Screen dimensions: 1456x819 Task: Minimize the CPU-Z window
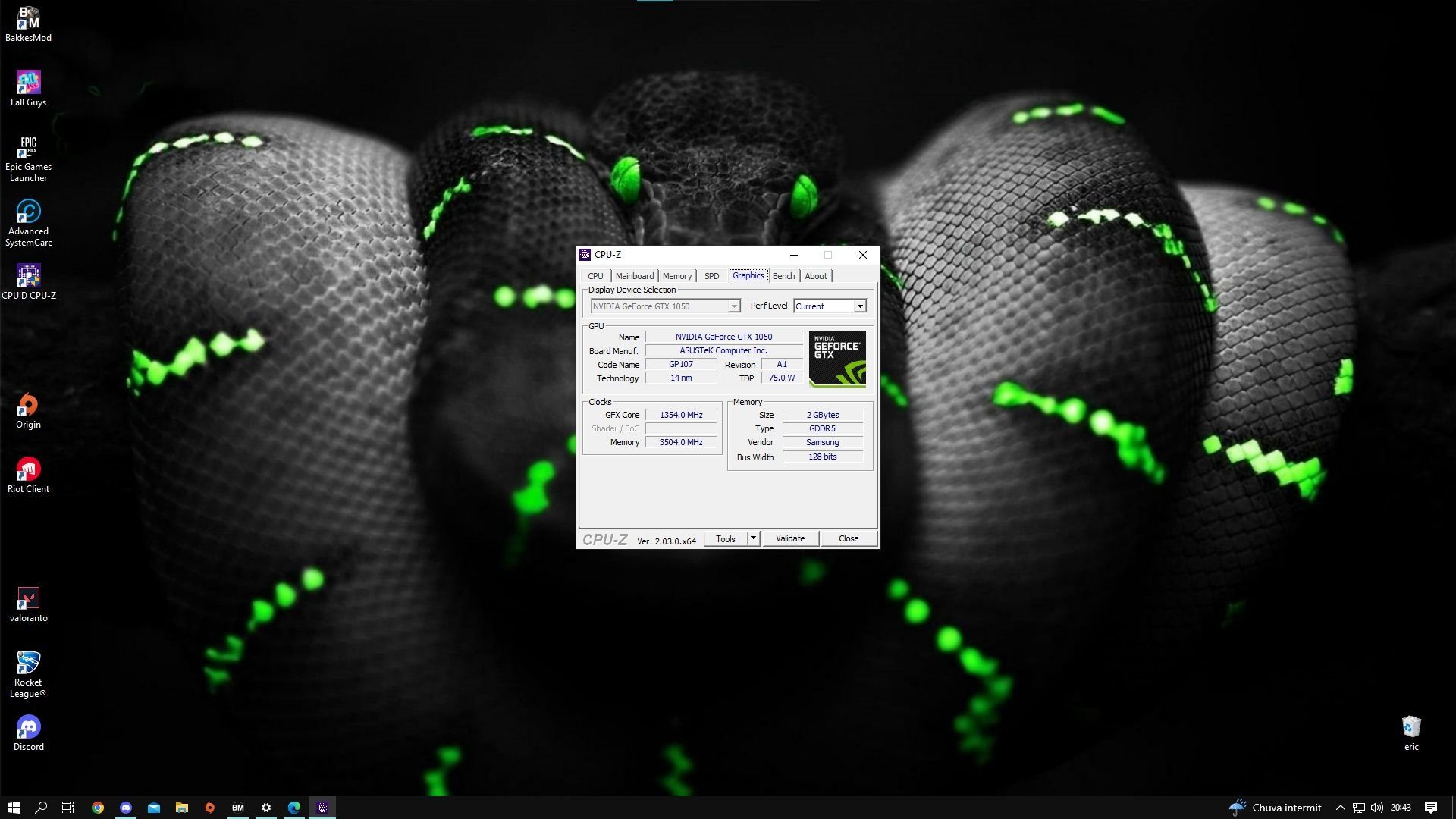point(793,255)
